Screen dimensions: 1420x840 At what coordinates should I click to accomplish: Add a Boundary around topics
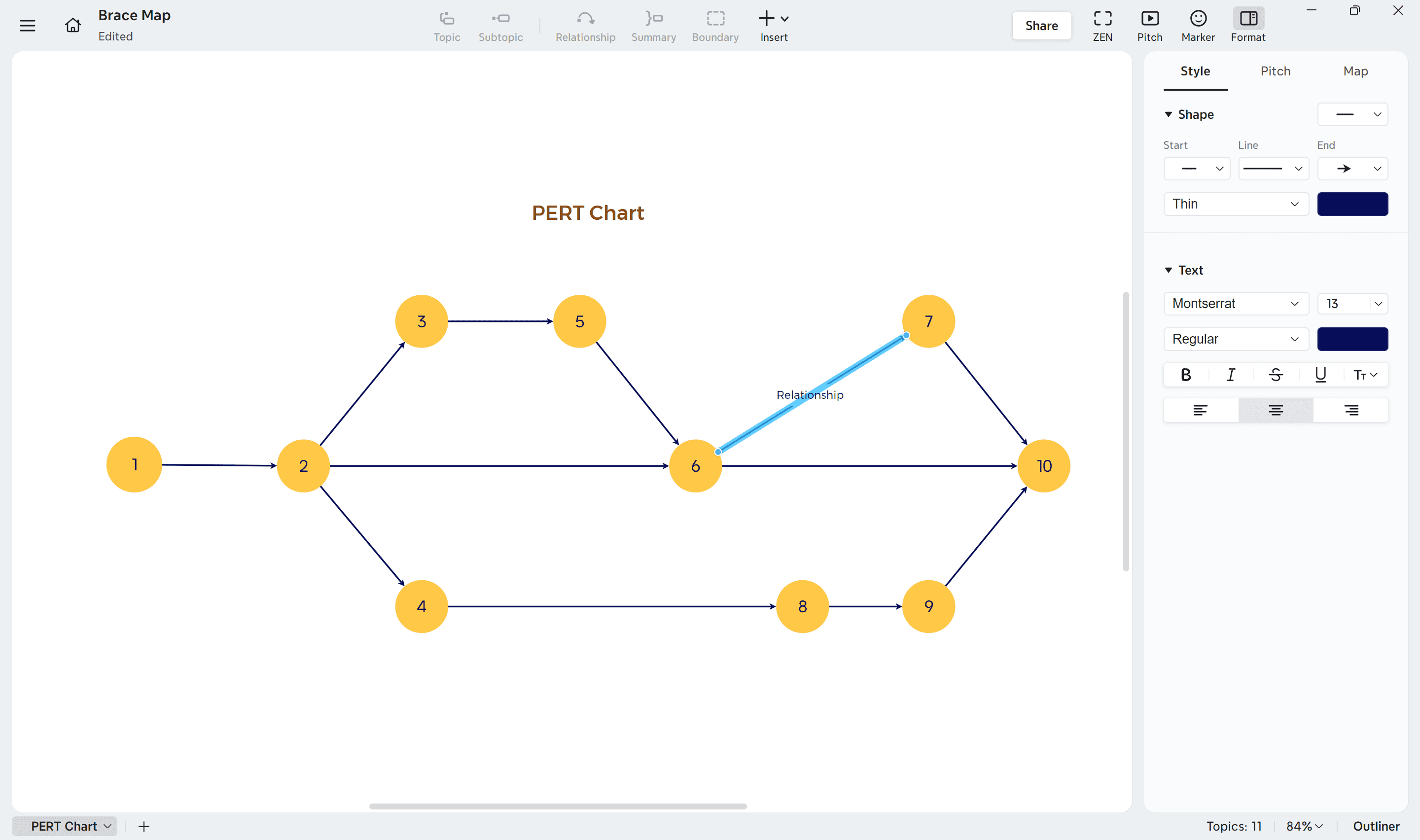(715, 26)
